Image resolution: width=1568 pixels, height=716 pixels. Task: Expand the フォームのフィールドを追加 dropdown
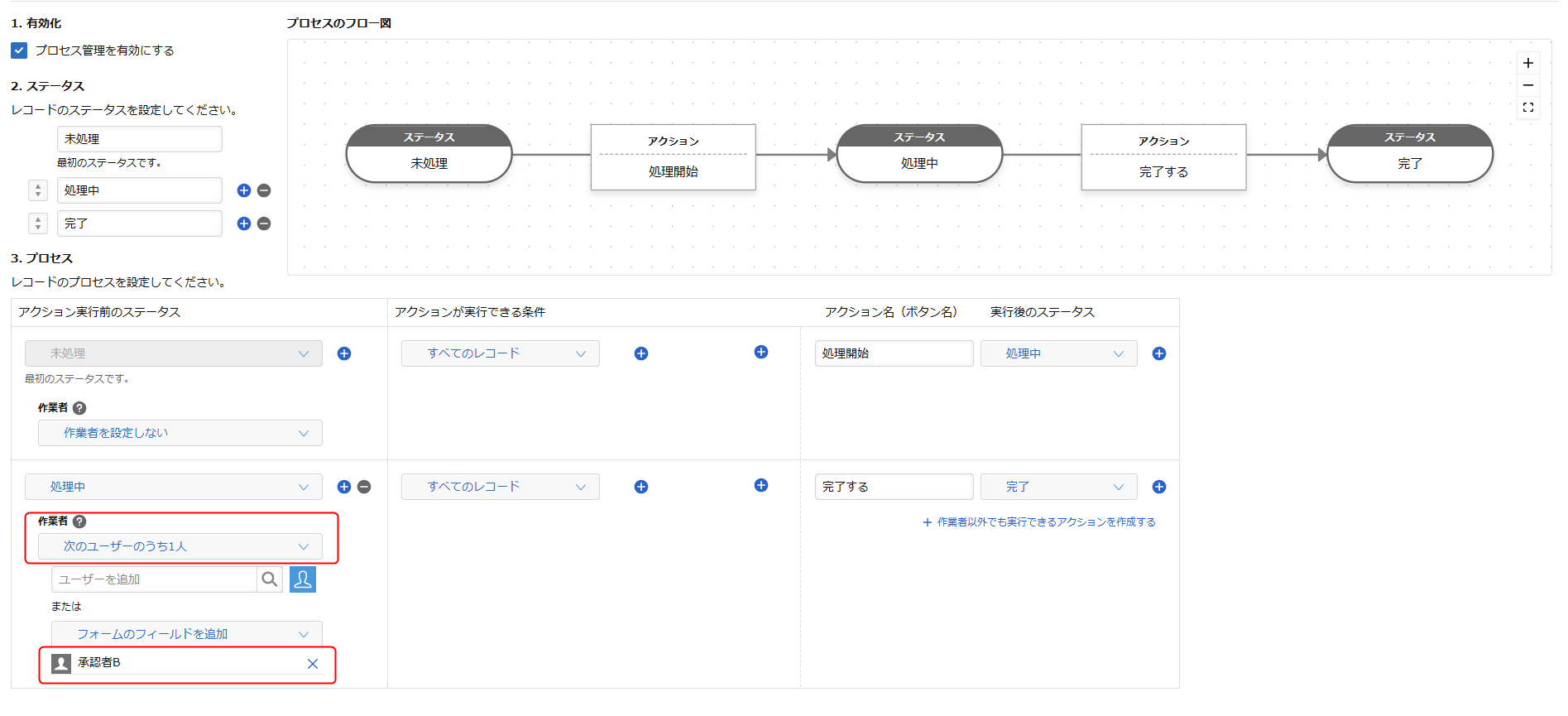pos(186,634)
